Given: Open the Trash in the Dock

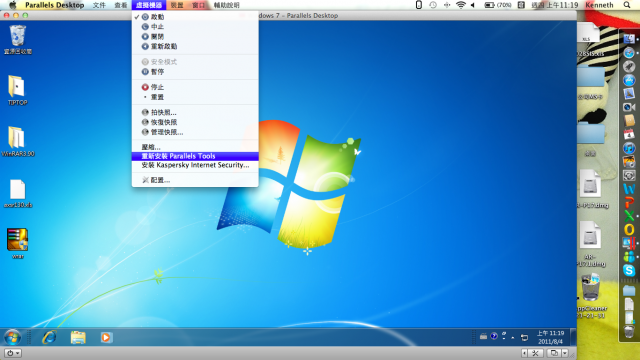Looking at the screenshot, I should pos(629,331).
